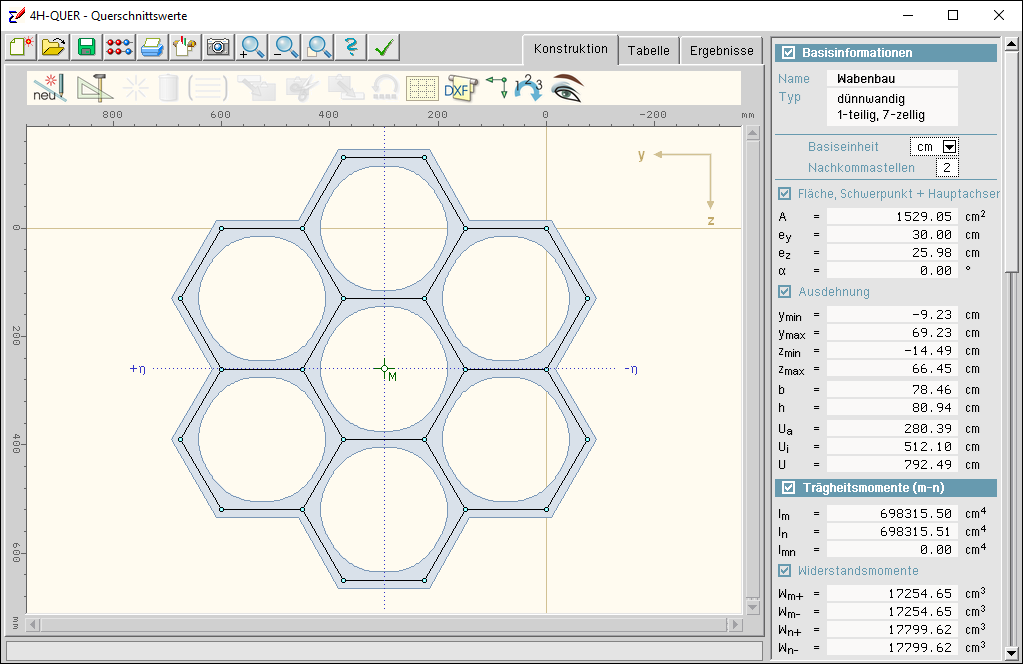Viewport: 1023px width, 664px height.
Task: Click the canvas vertical scrollbar down arrow
Action: coord(753,606)
